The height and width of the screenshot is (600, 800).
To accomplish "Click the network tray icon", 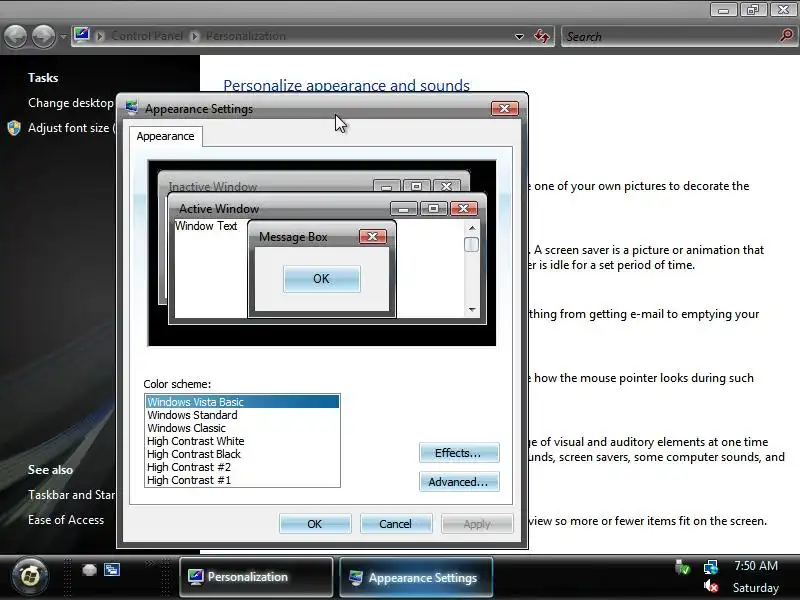I will [711, 567].
